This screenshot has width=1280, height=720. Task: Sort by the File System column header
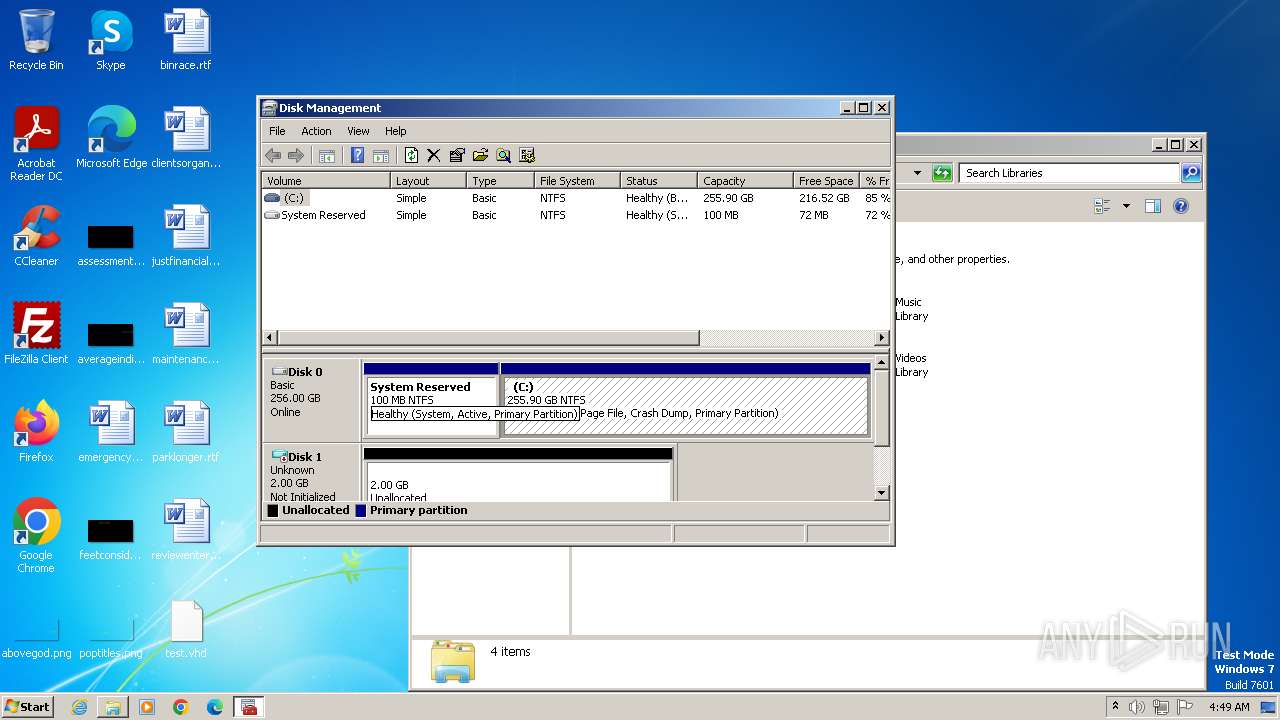coord(576,181)
